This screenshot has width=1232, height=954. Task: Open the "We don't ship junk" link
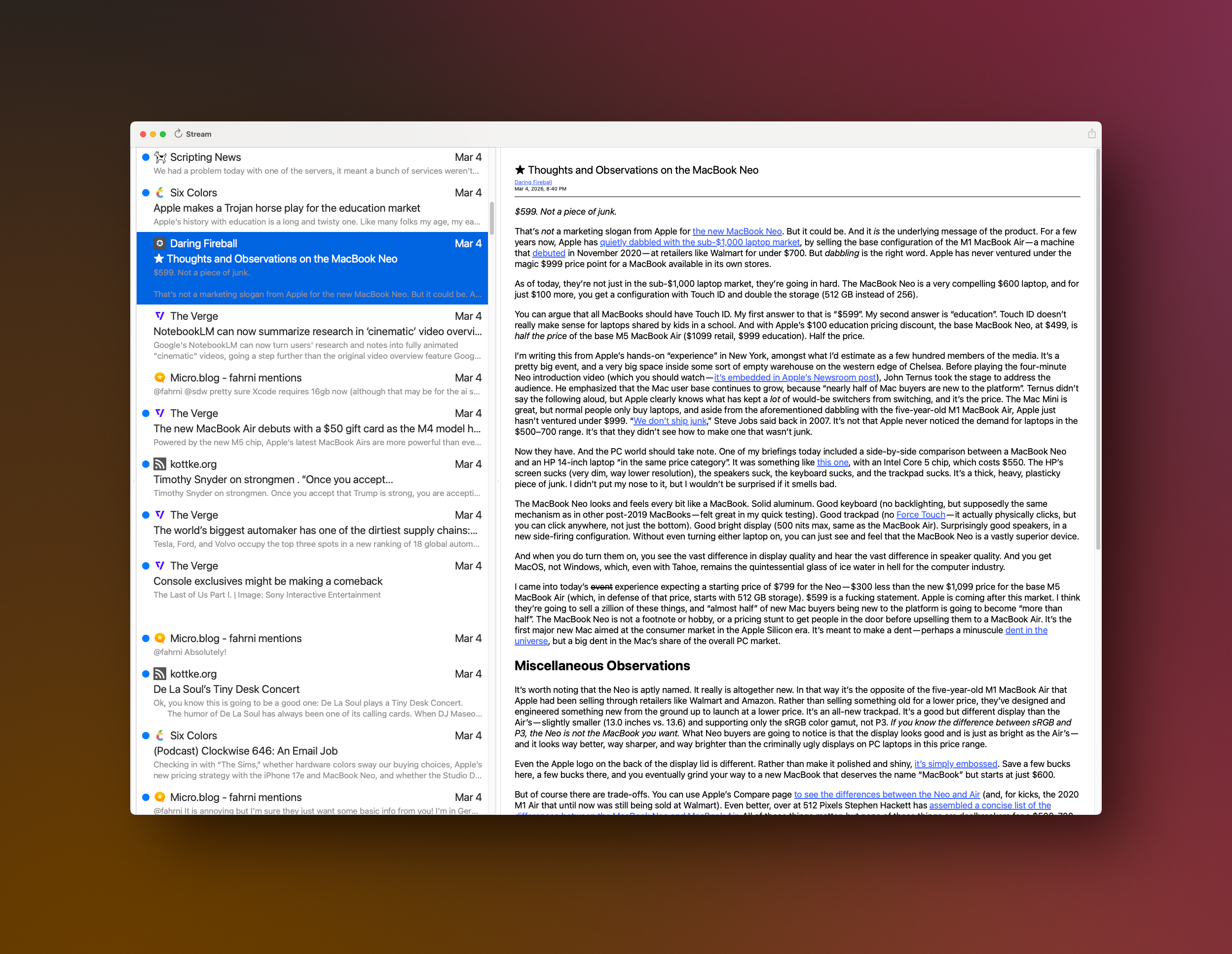pos(670,421)
